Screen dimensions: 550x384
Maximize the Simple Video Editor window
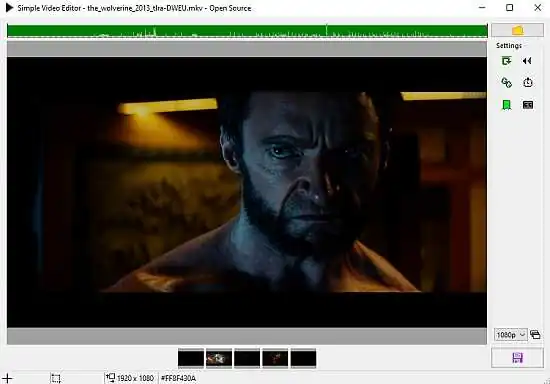(x=510, y=8)
